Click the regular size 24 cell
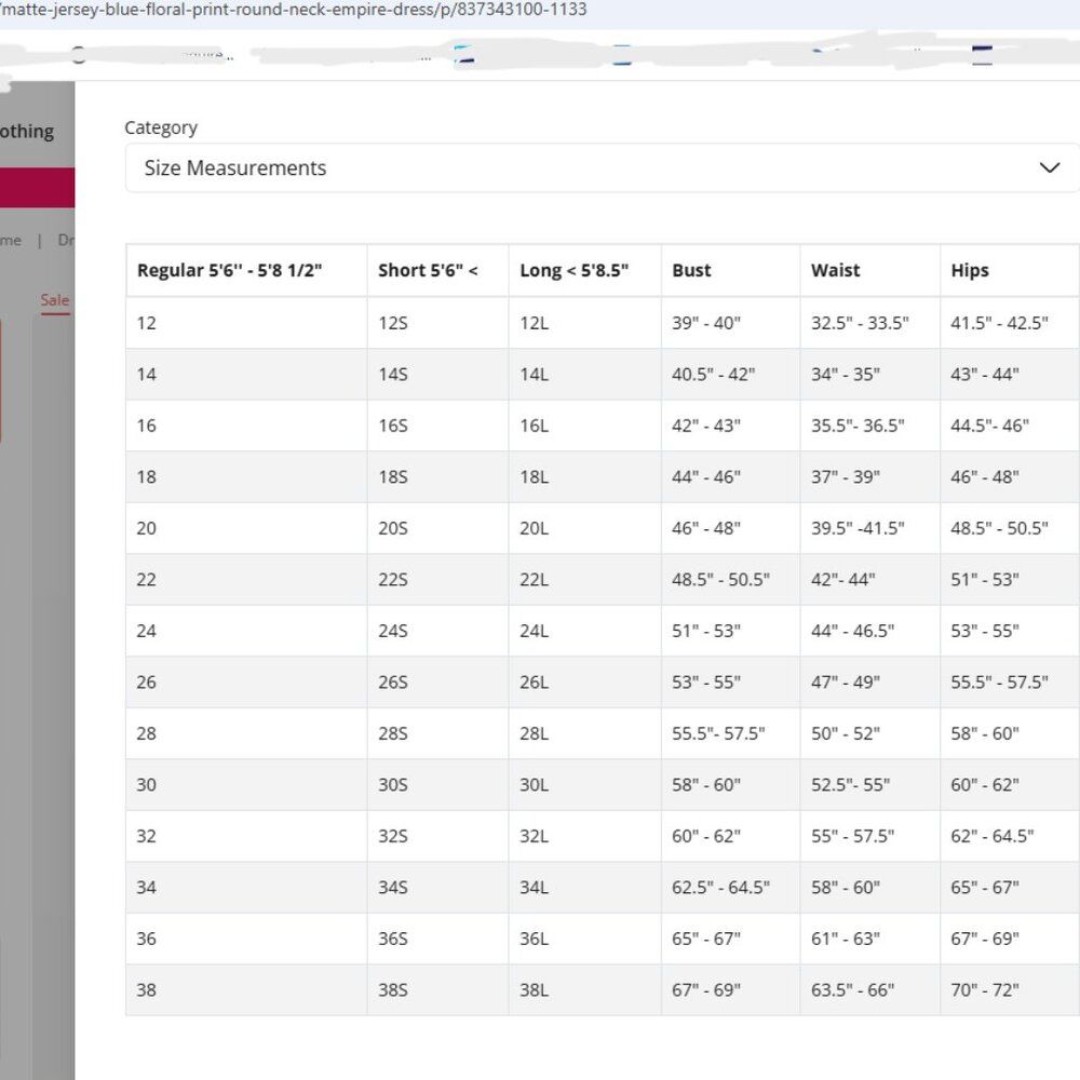 [x=147, y=631]
